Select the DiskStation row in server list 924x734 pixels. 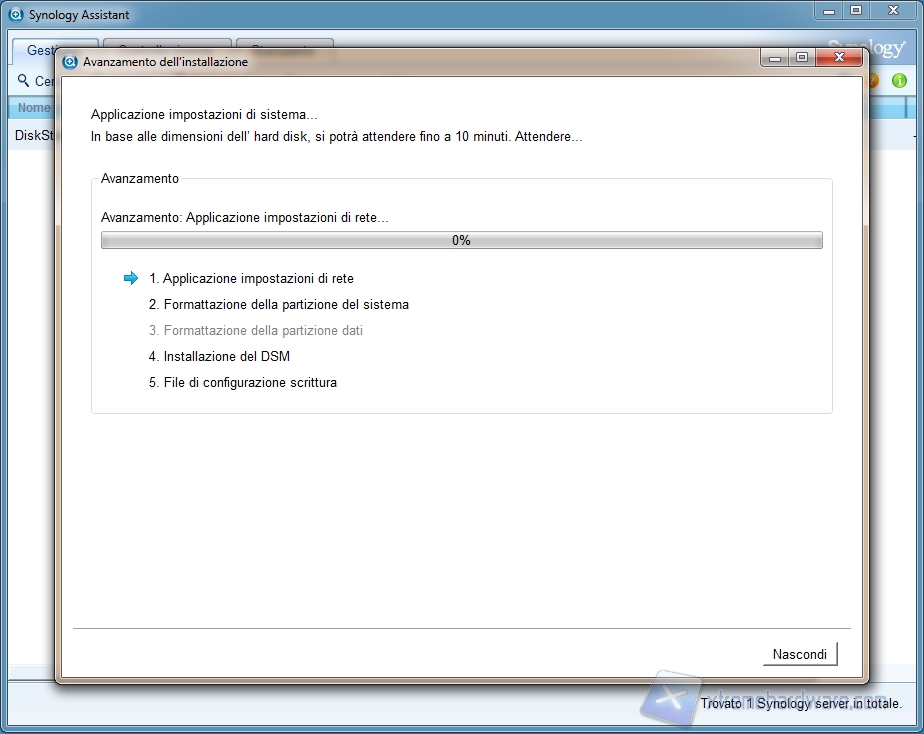(33, 135)
